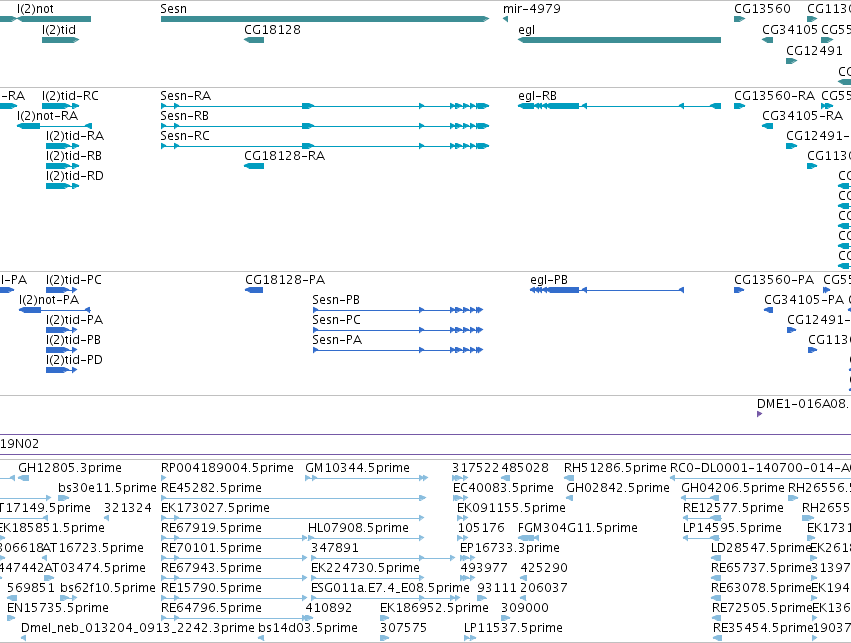This screenshot has width=851, height=643.
Task: Select the Sesn gene bar
Action: pos(325,19)
